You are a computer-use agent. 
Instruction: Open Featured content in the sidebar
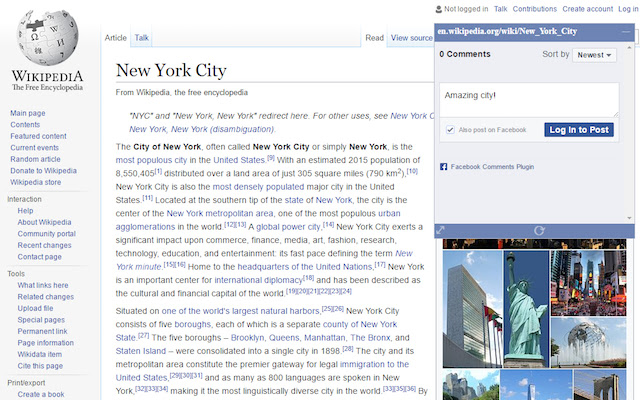pyautogui.click(x=38, y=136)
